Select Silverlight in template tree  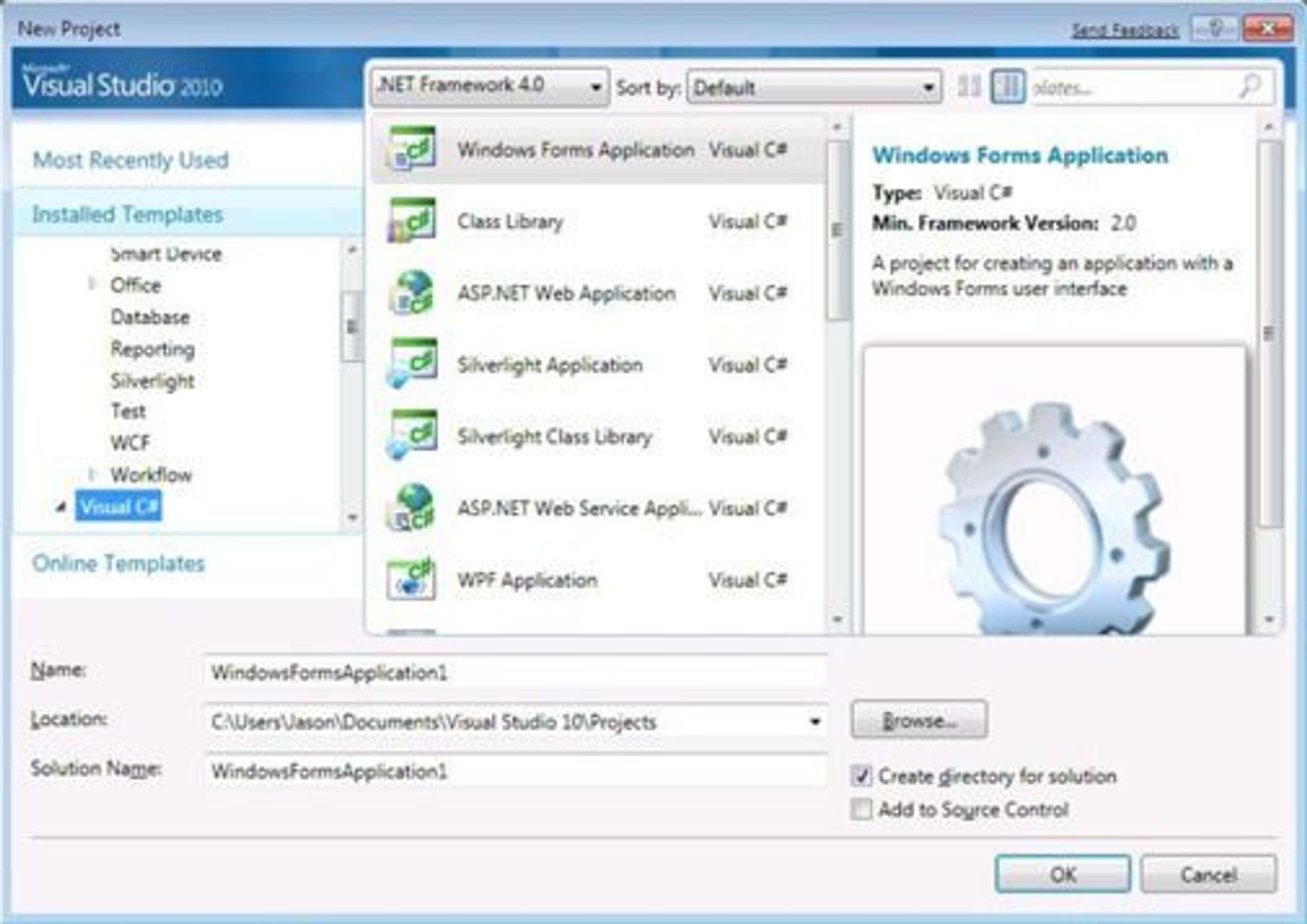(x=152, y=380)
